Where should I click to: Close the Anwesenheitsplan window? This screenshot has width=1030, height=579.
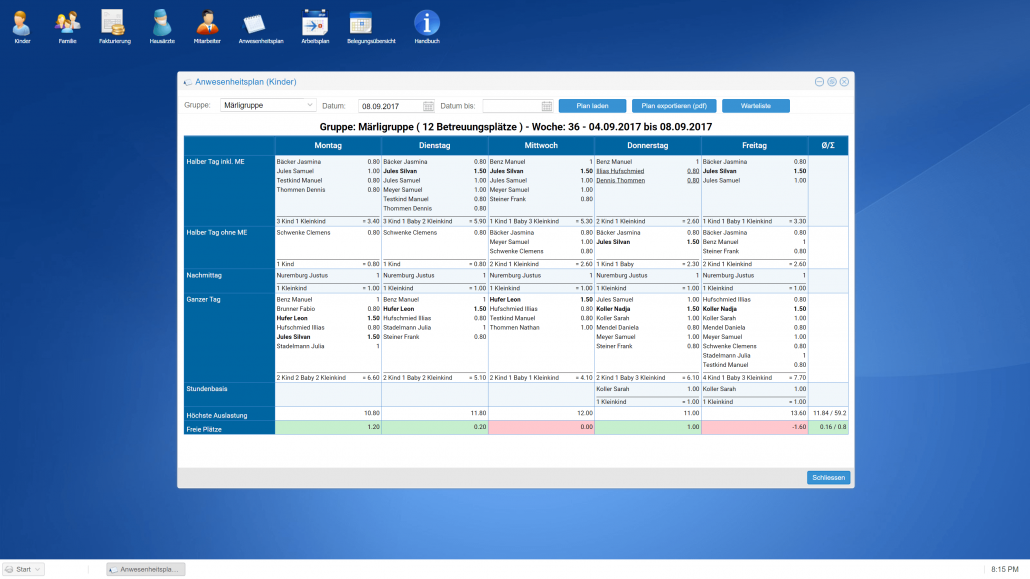844,81
